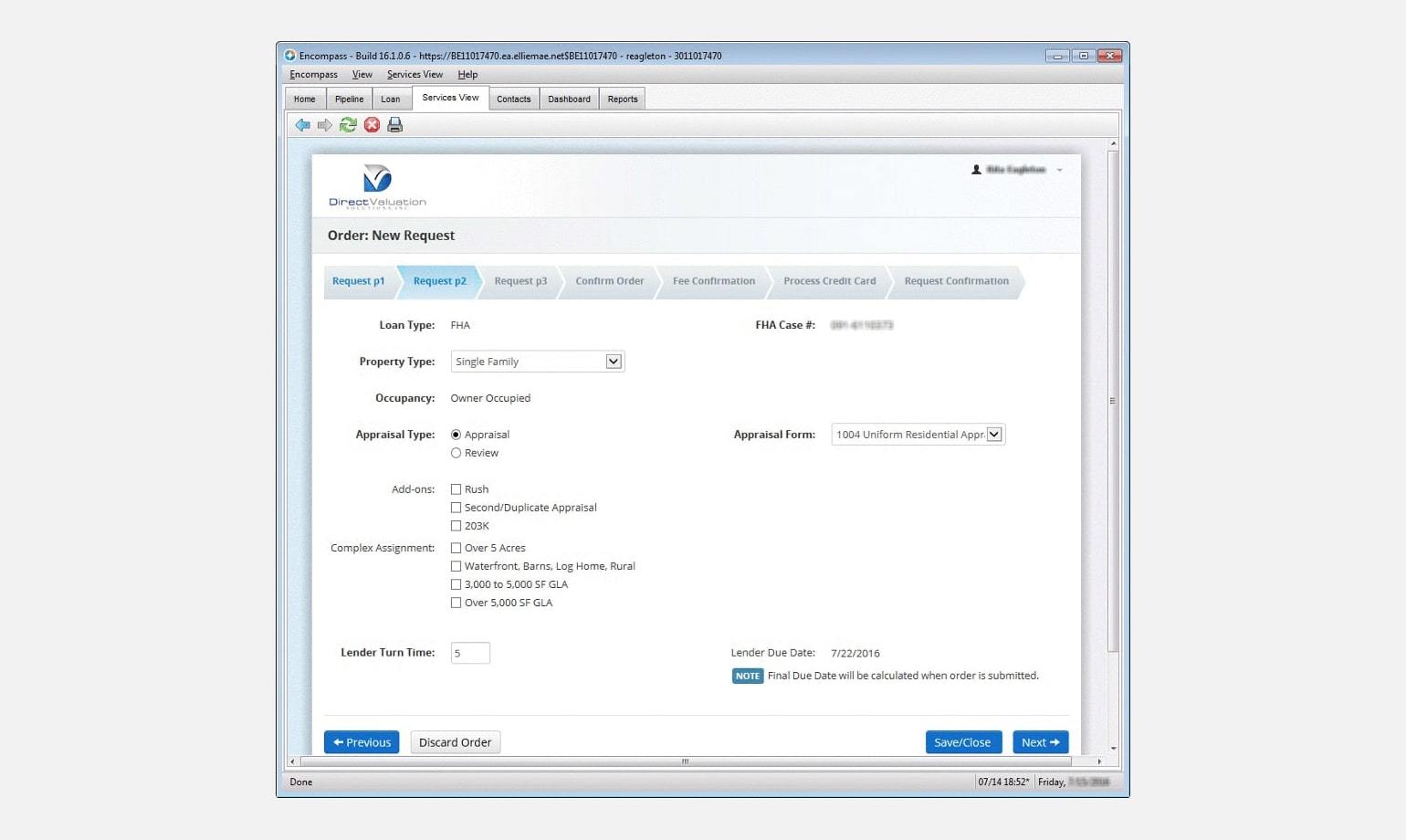
Task: Click the Save/Close button
Action: point(963,742)
